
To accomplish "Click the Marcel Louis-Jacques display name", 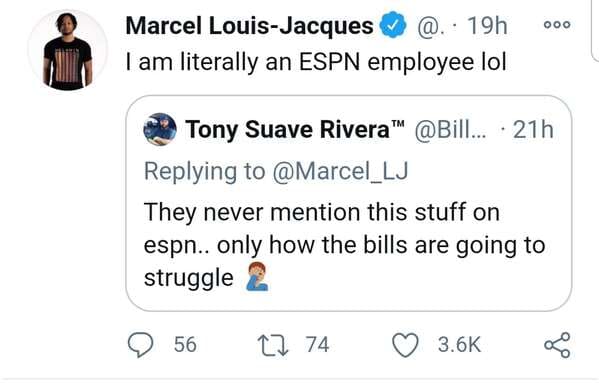I will tap(249, 26).
